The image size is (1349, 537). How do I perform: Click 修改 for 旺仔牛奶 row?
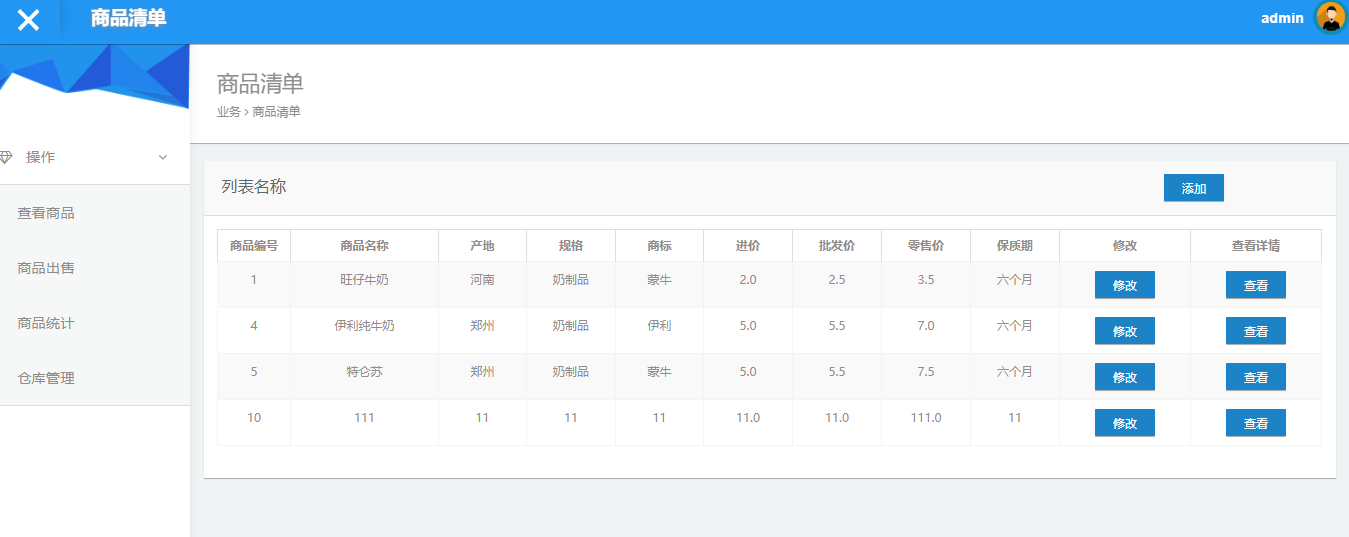point(1125,285)
